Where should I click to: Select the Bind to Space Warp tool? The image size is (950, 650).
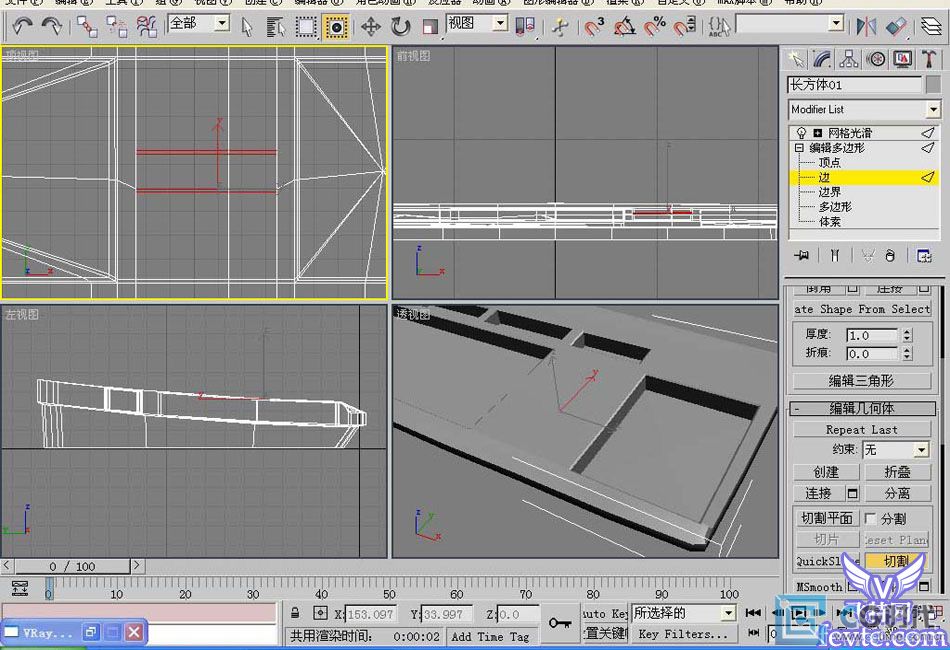[x=147, y=26]
